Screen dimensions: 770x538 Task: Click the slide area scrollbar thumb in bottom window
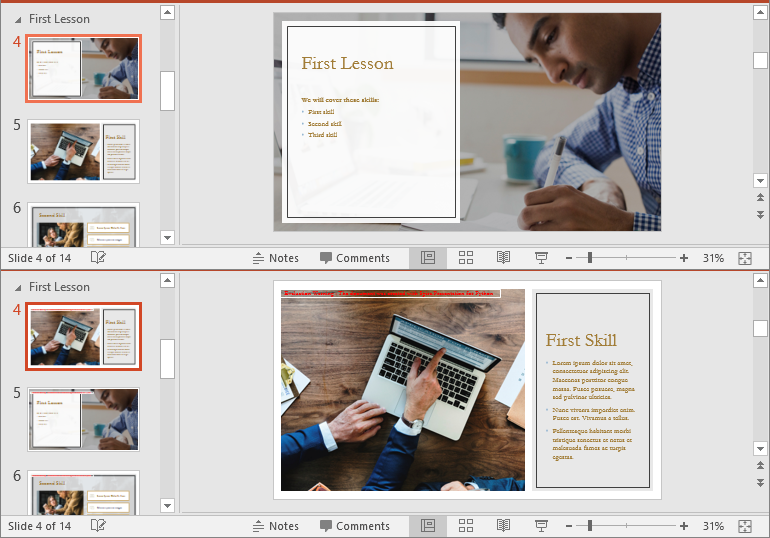click(x=760, y=328)
